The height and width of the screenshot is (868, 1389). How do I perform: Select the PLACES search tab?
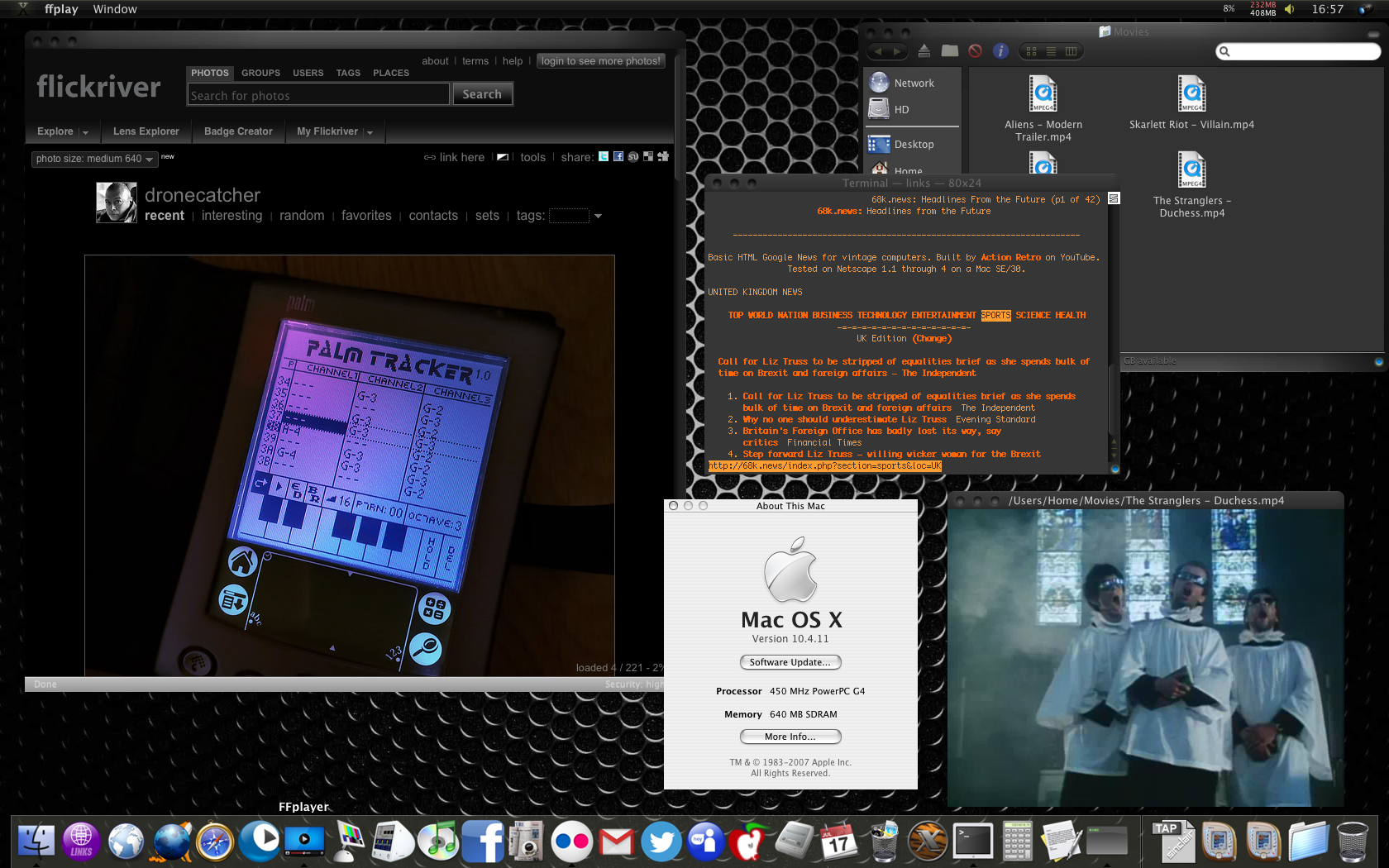pos(391,73)
